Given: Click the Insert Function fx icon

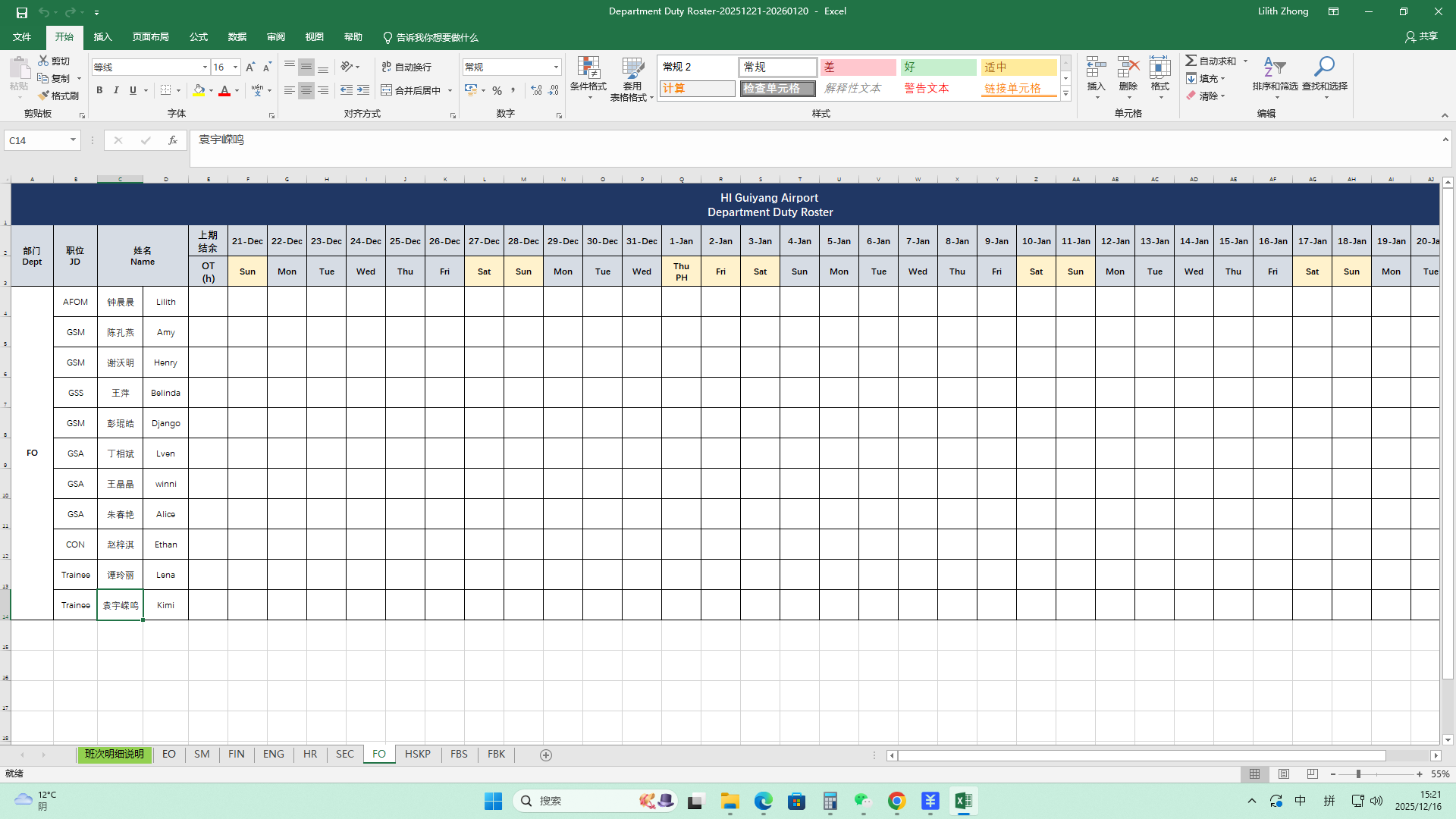Looking at the screenshot, I should pos(173,140).
